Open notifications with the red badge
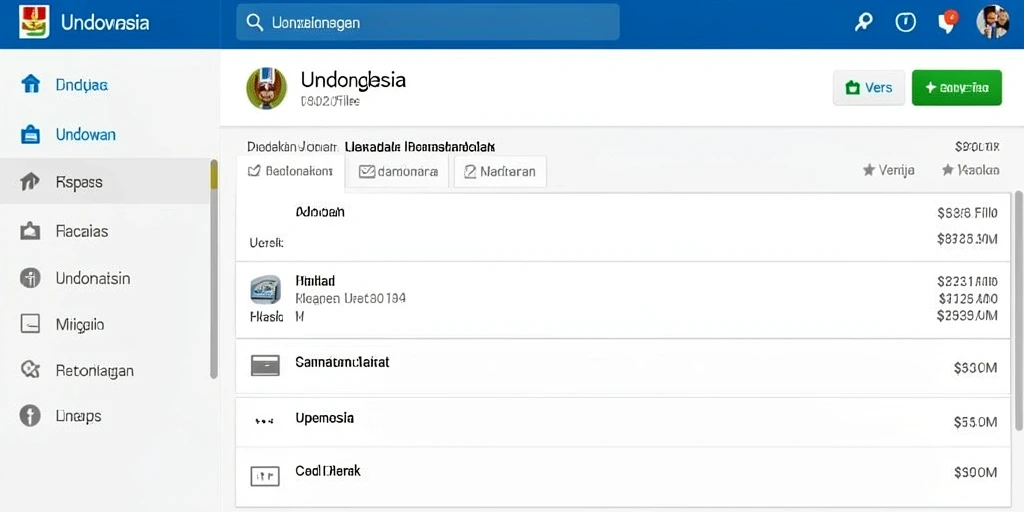This screenshot has width=1024, height=512. pos(947,22)
